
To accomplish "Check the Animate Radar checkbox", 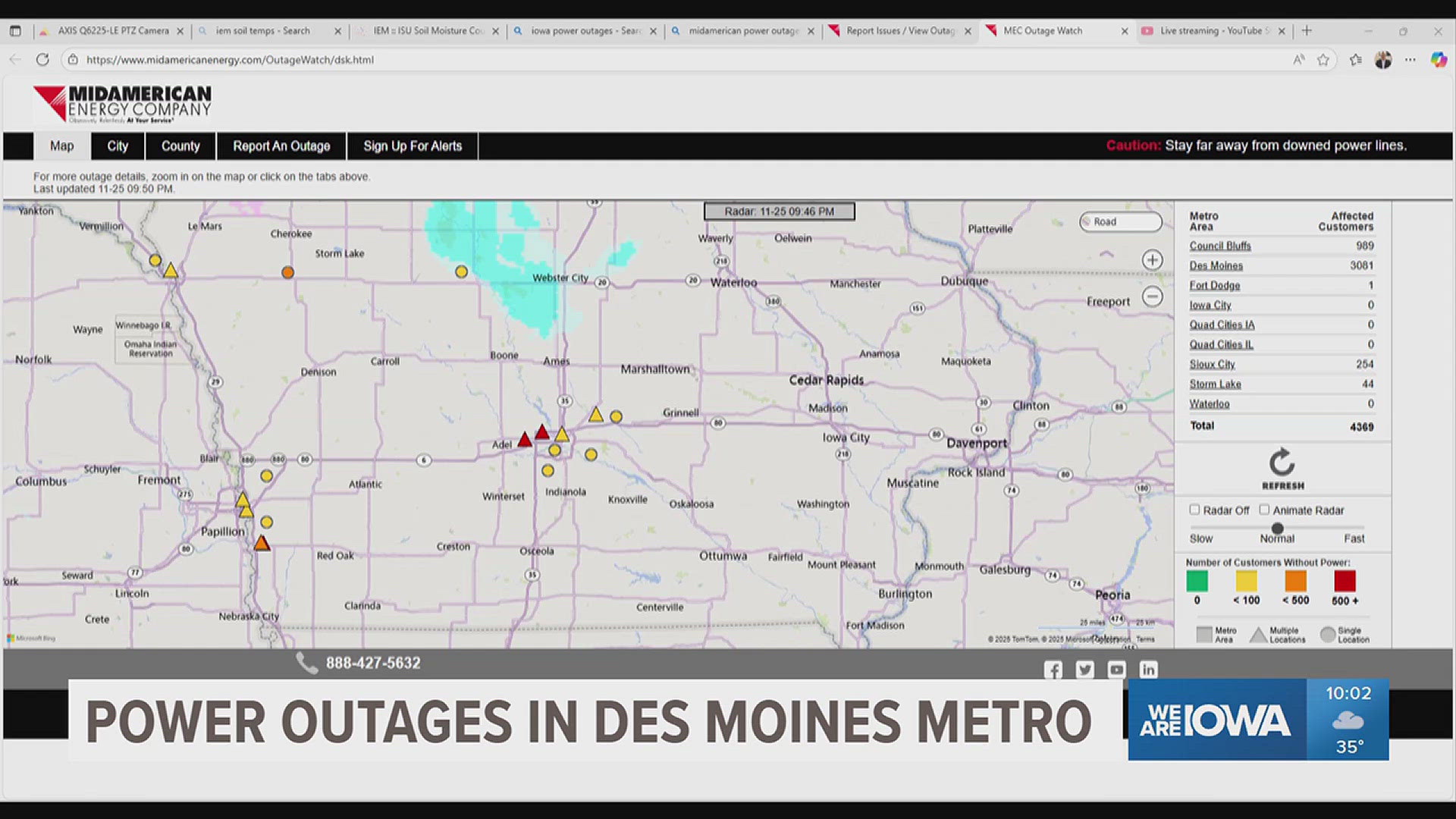I will (1264, 510).
